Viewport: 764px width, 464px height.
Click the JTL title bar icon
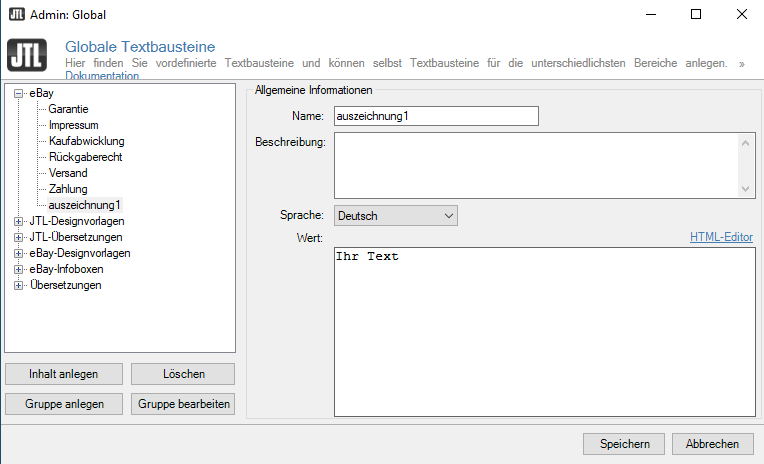(x=17, y=14)
